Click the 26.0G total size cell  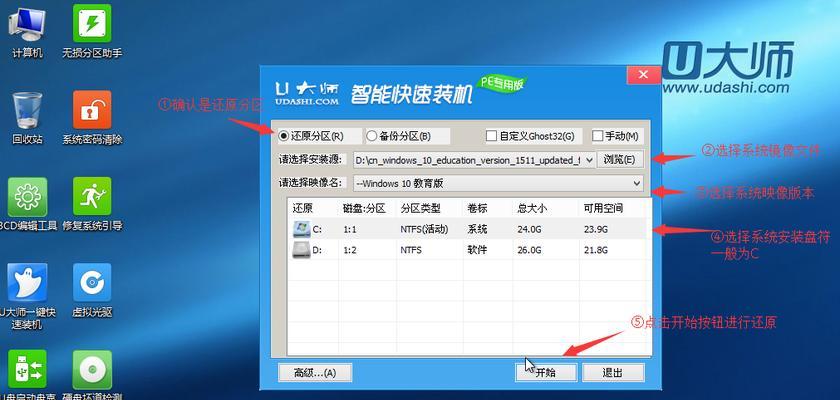(x=529, y=250)
